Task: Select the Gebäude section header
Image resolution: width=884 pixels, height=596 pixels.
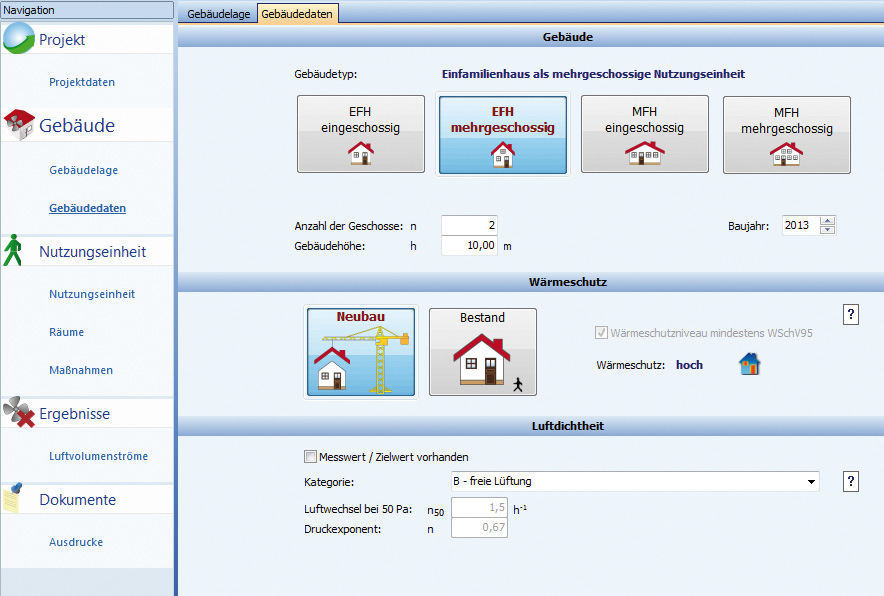Action: pos(87,125)
